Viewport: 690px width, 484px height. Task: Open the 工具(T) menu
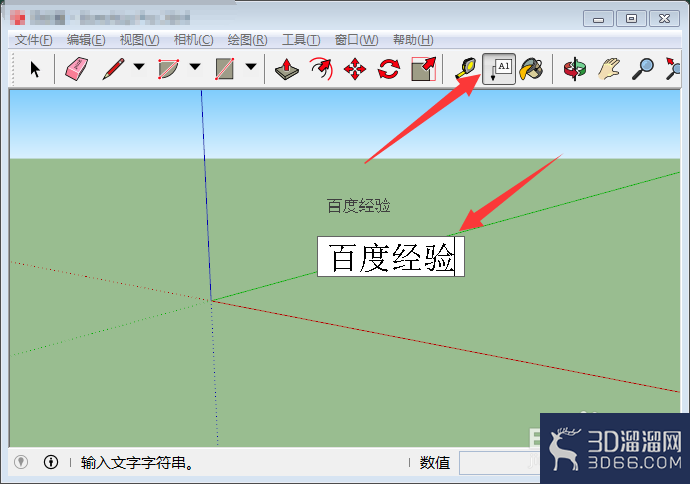click(301, 40)
